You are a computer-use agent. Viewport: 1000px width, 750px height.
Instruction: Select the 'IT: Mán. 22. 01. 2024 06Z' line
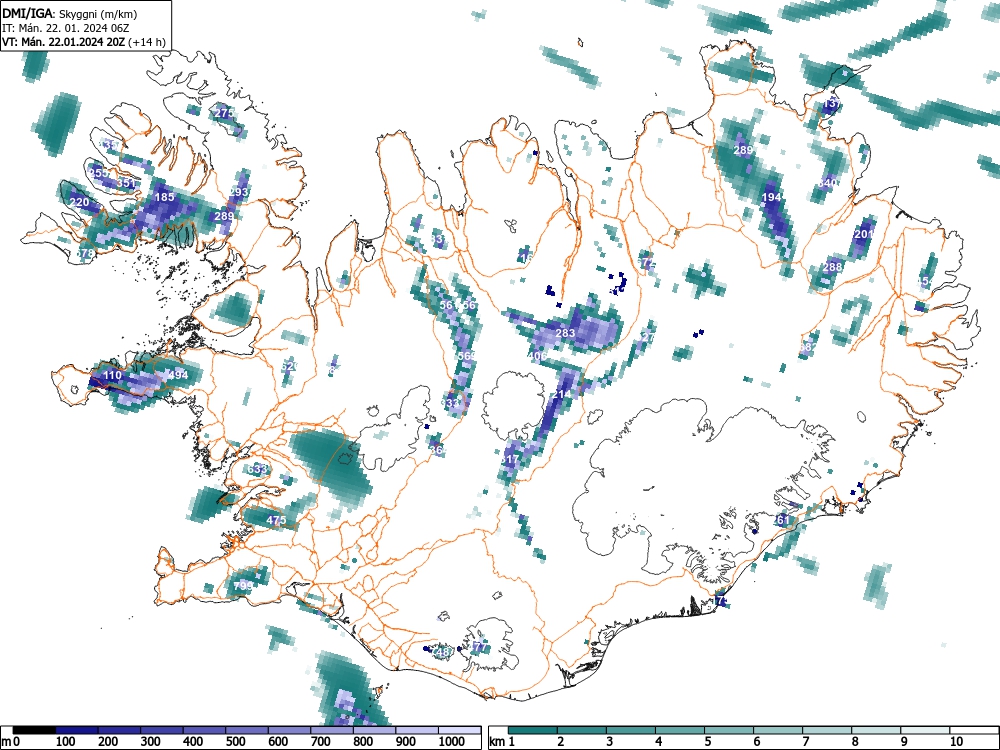[66, 28]
